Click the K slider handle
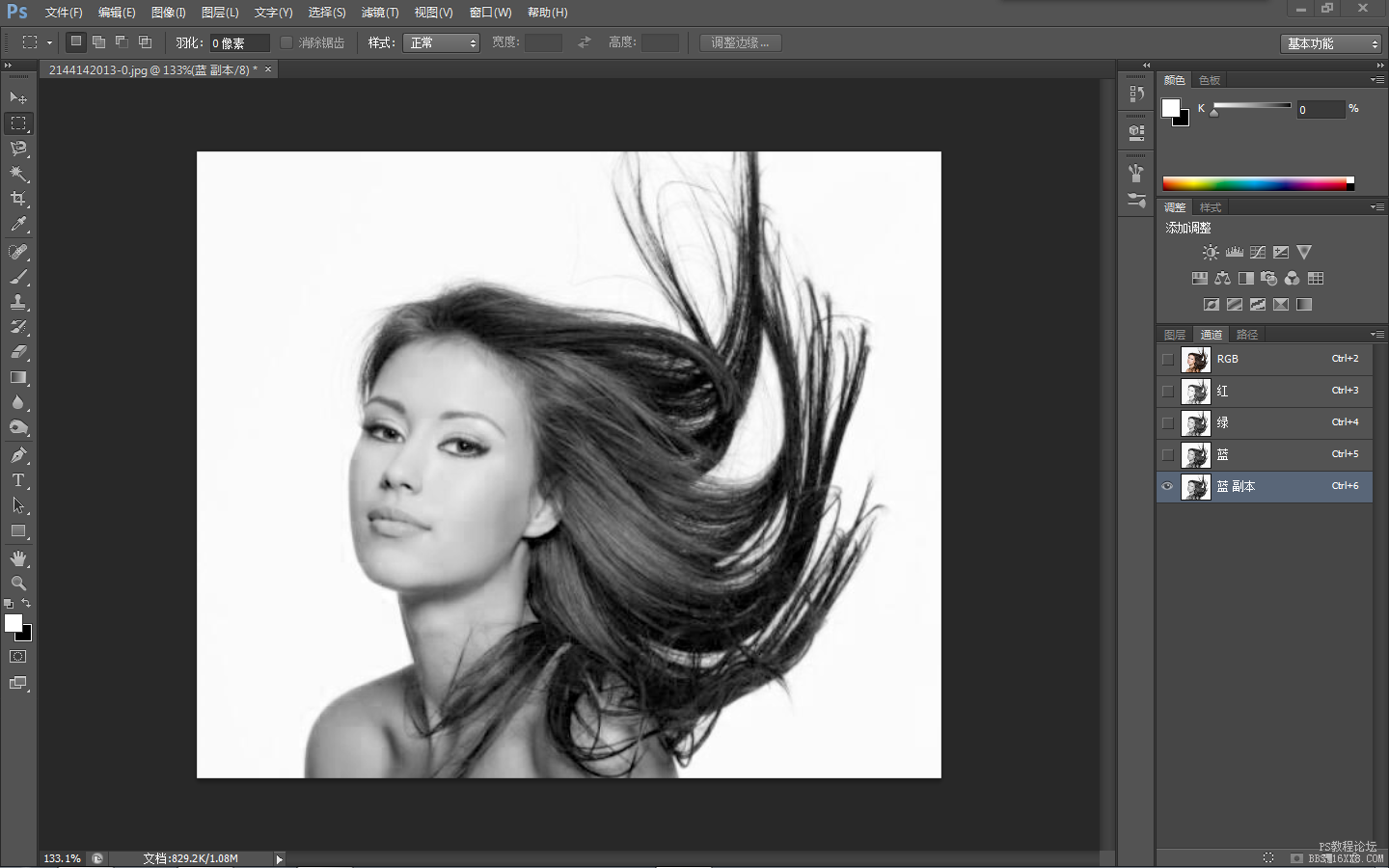Viewport: 1389px width, 868px height. [1214, 113]
